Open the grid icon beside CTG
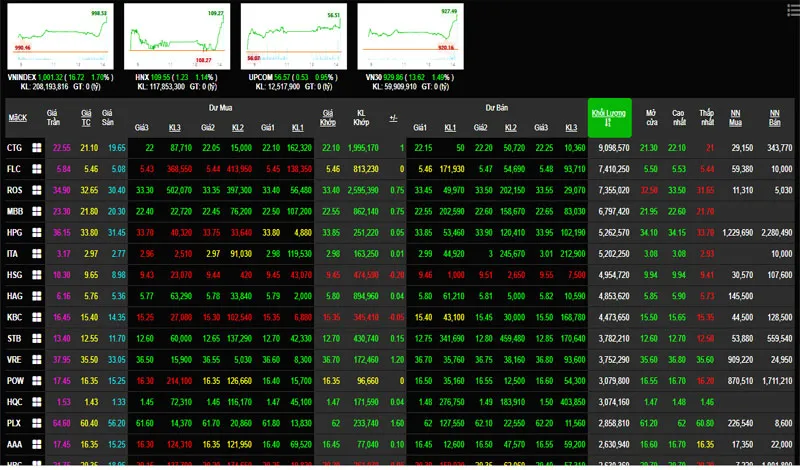This screenshot has width=800, height=470. coord(37,147)
